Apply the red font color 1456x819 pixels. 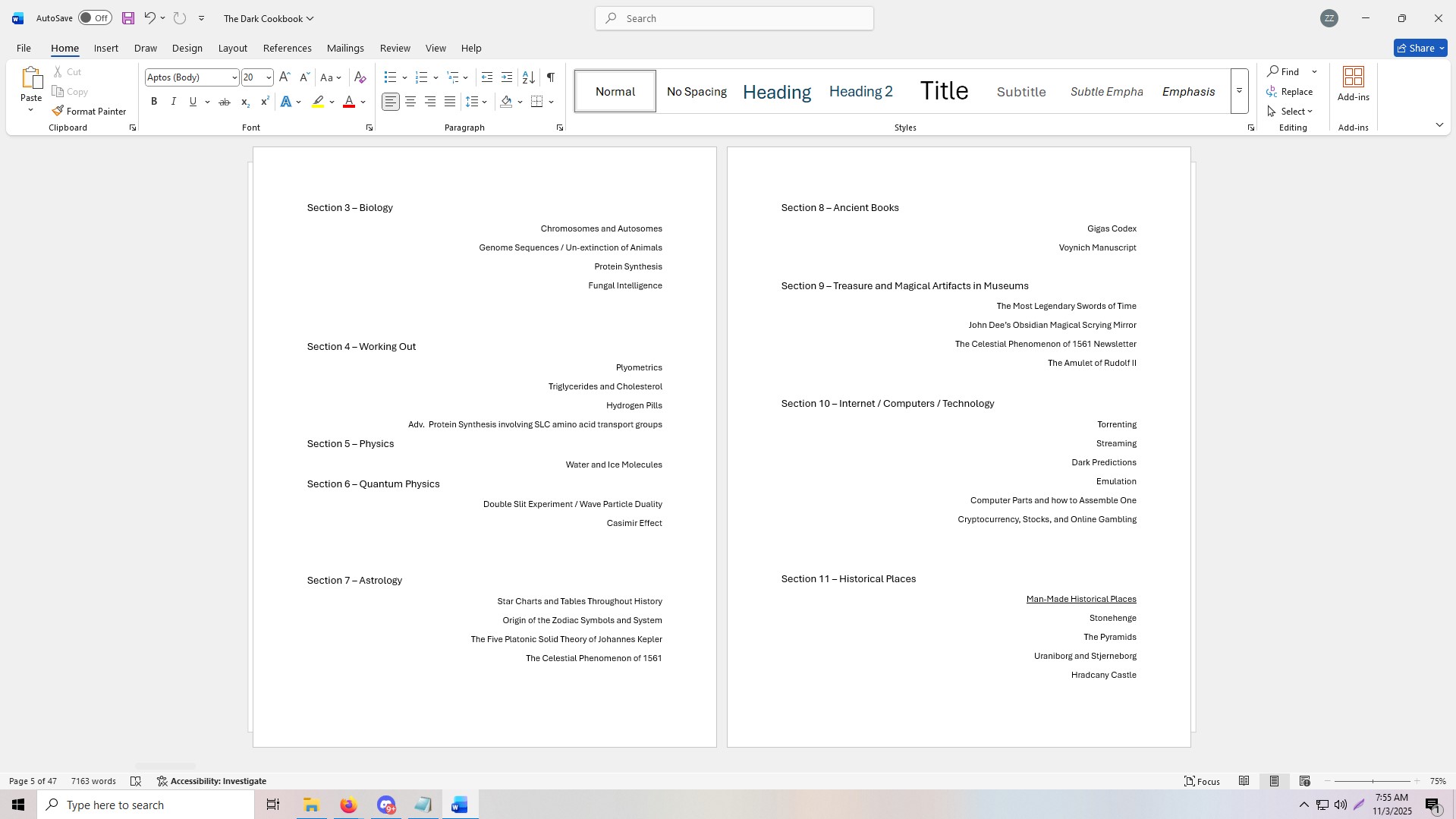(349, 102)
